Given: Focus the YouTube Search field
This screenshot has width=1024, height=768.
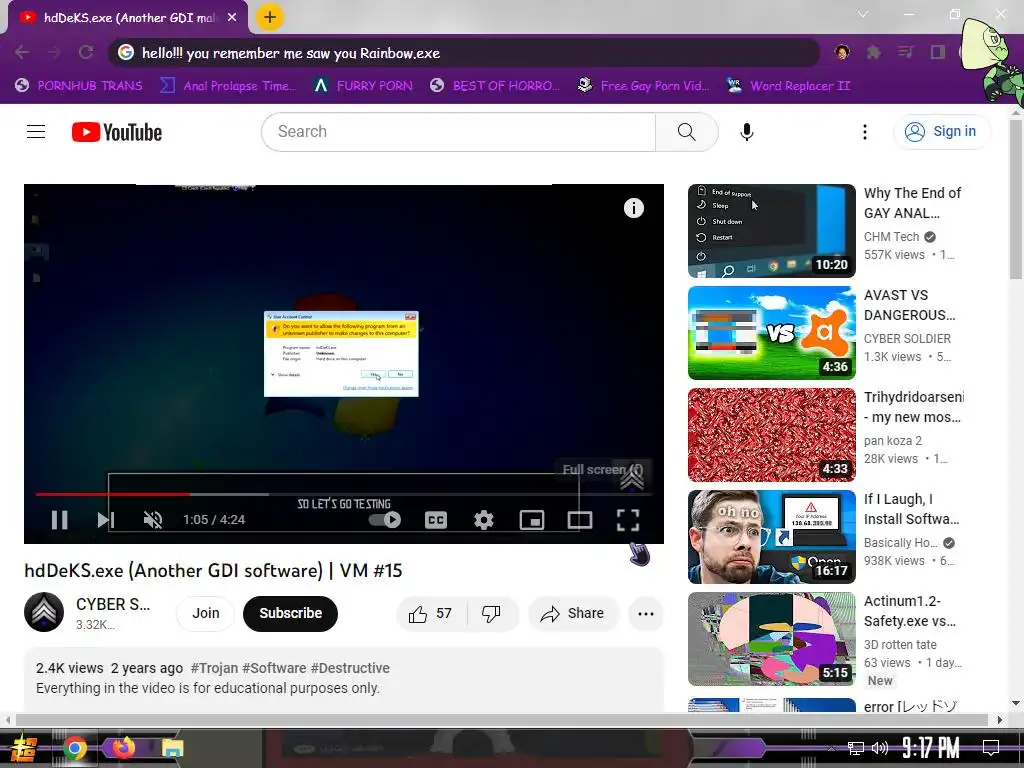Looking at the screenshot, I should point(458,132).
